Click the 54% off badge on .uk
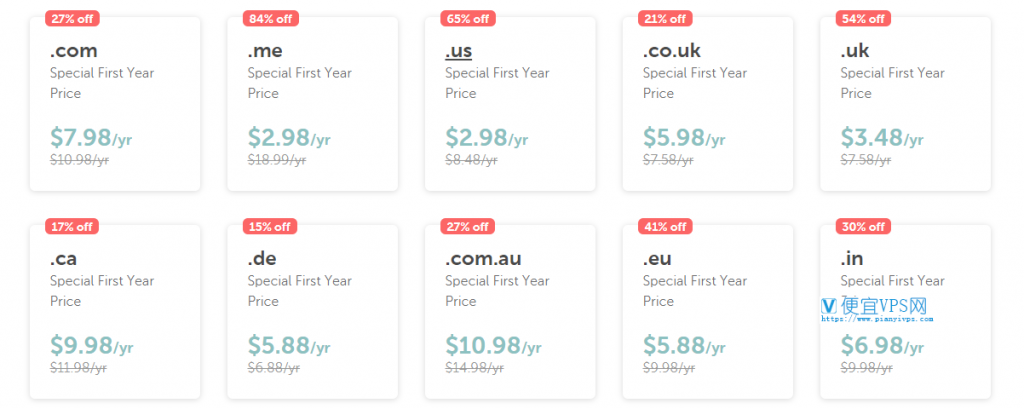The width and height of the screenshot is (1024, 409). (863, 18)
